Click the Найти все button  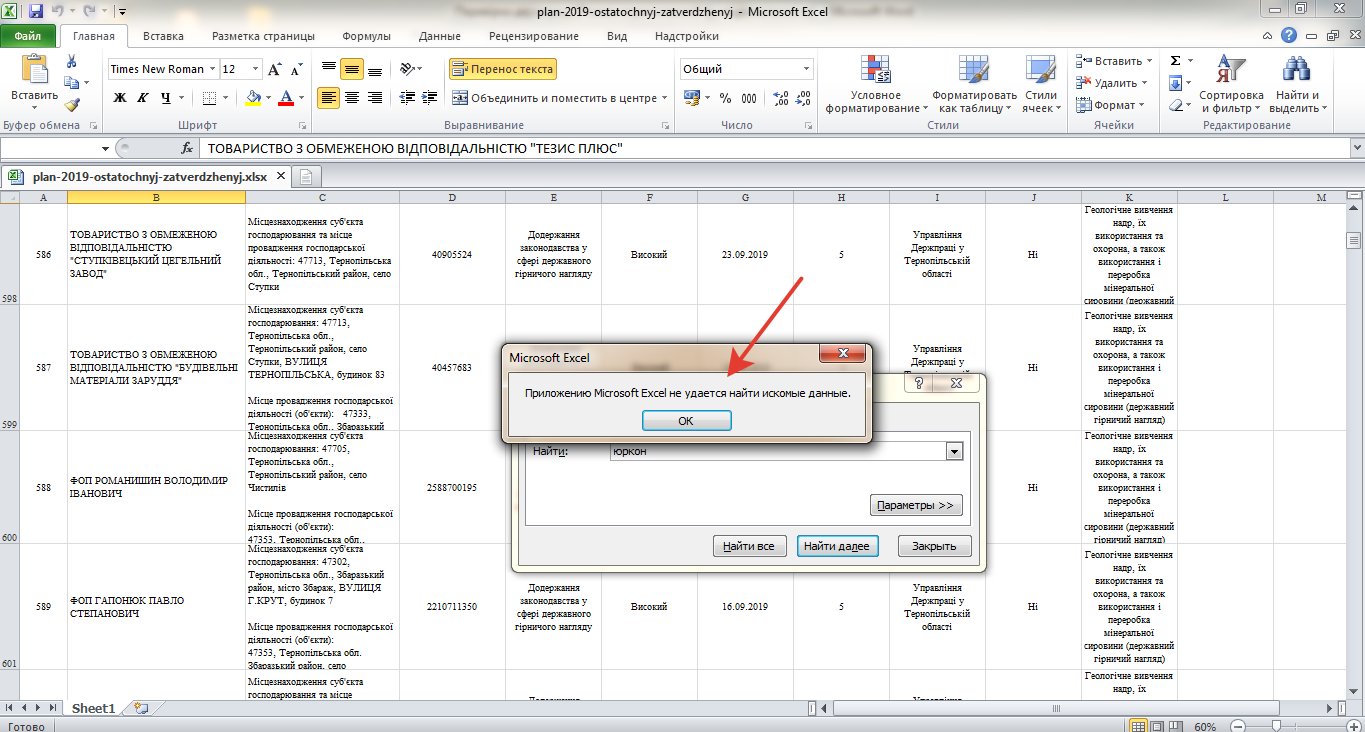[x=749, y=546]
